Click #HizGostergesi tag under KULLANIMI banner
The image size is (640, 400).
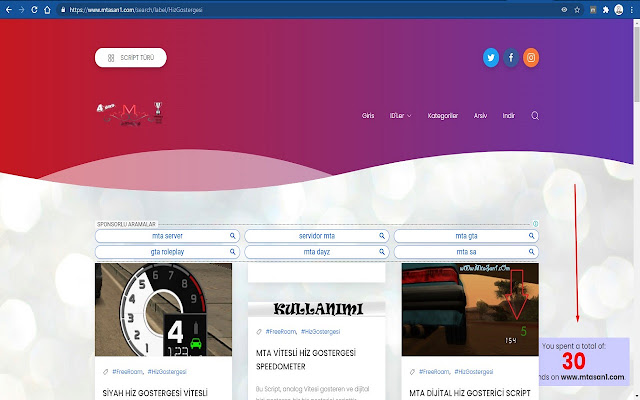pyautogui.click(x=320, y=332)
